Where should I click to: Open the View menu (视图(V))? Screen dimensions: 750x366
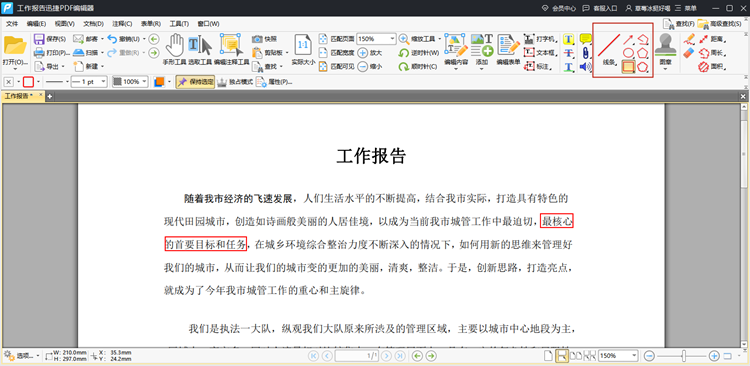pyautogui.click(x=65, y=23)
